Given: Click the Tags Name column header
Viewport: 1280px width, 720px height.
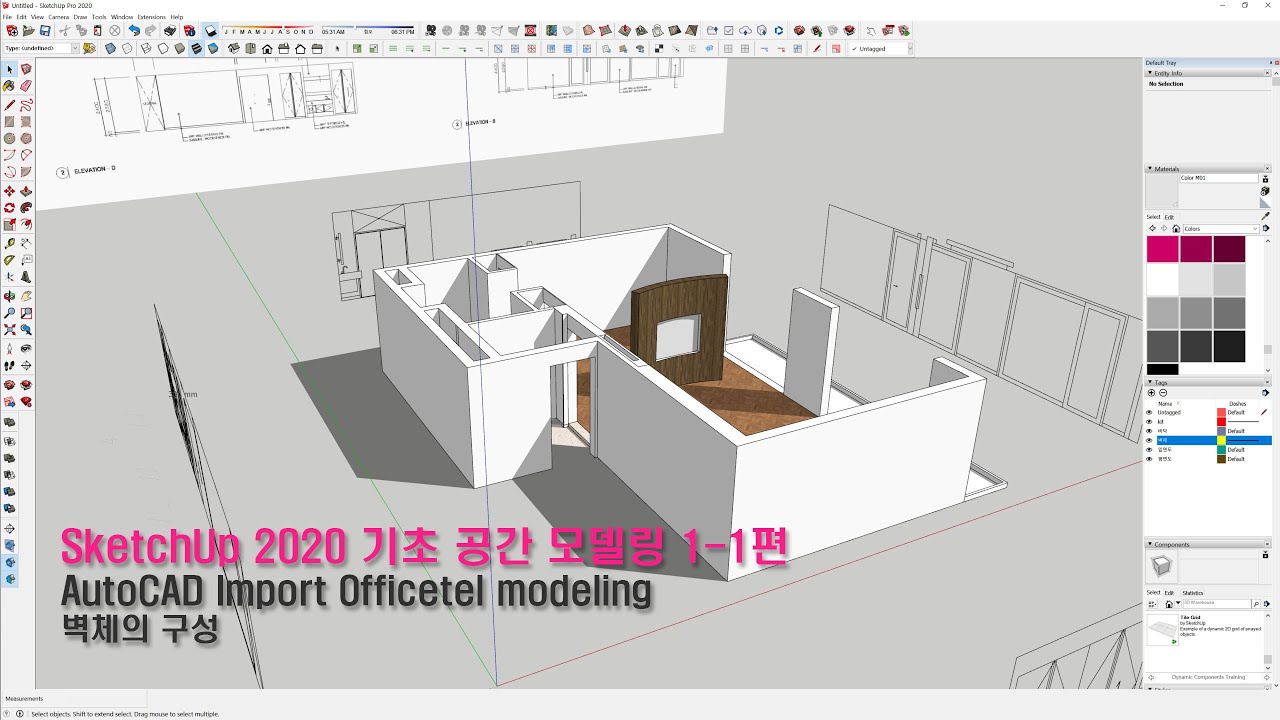Looking at the screenshot, I should [1164, 403].
